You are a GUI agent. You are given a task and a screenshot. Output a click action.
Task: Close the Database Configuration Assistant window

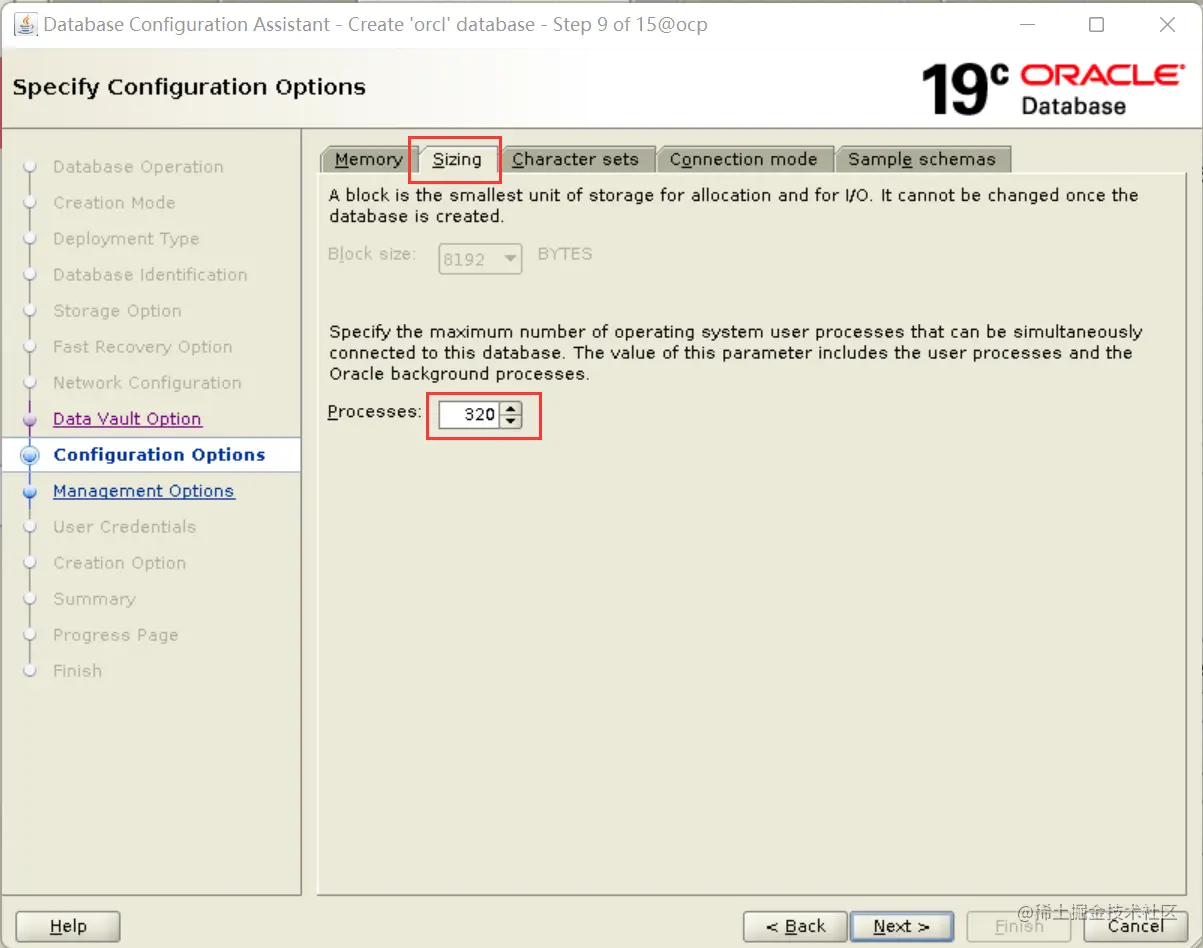(x=1167, y=25)
